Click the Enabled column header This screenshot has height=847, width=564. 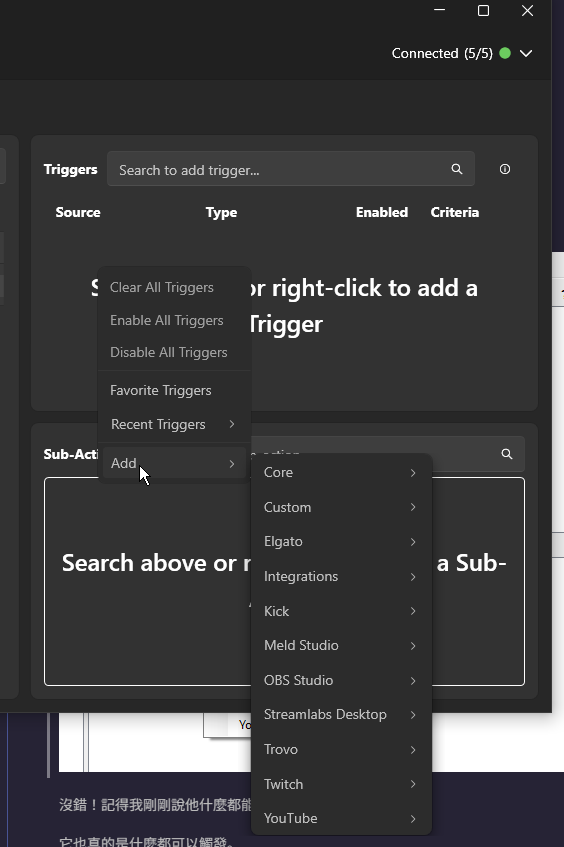click(x=382, y=212)
